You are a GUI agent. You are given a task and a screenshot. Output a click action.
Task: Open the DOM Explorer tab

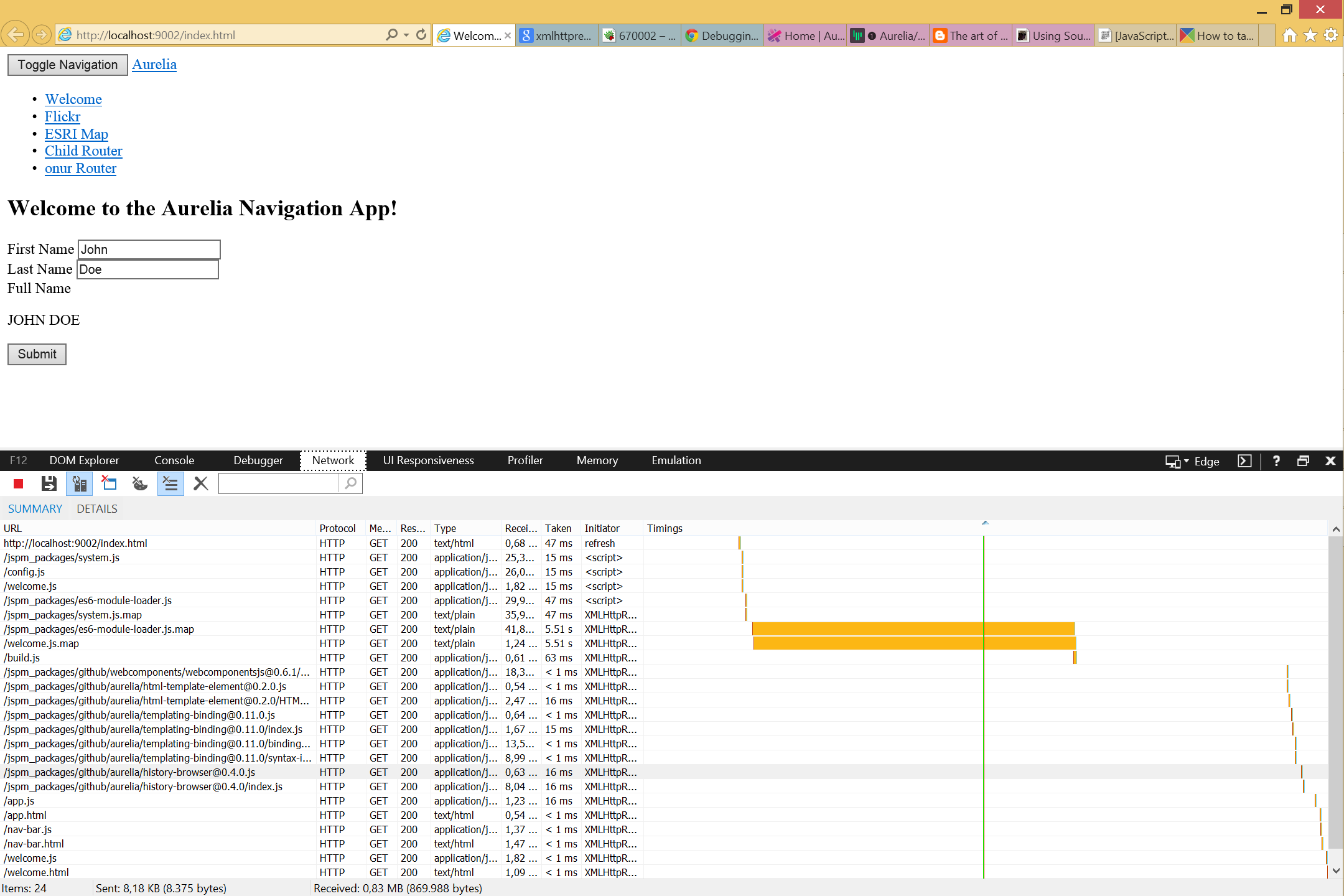pyautogui.click(x=84, y=460)
